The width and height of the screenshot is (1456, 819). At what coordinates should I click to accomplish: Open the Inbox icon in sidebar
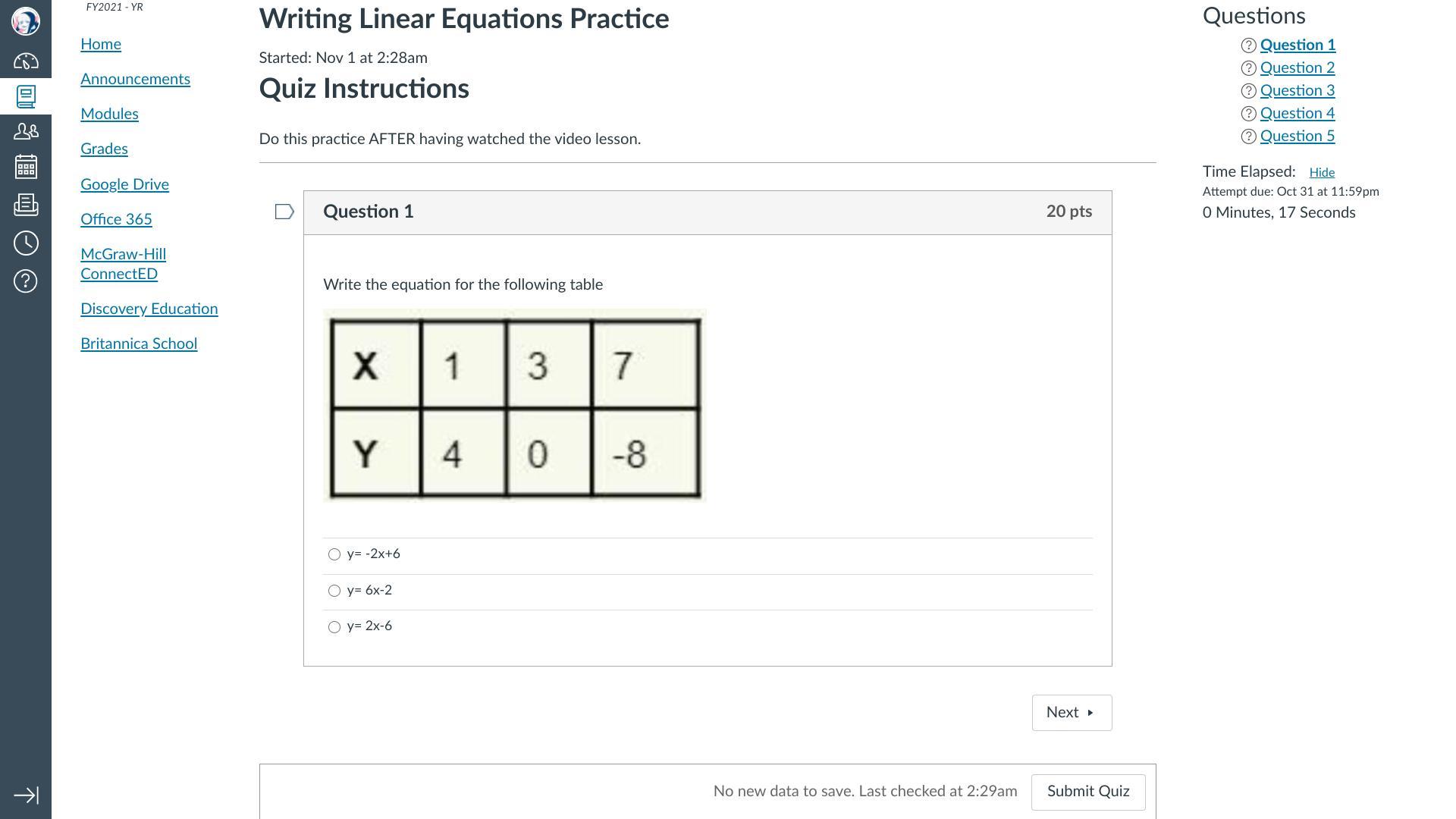point(26,205)
